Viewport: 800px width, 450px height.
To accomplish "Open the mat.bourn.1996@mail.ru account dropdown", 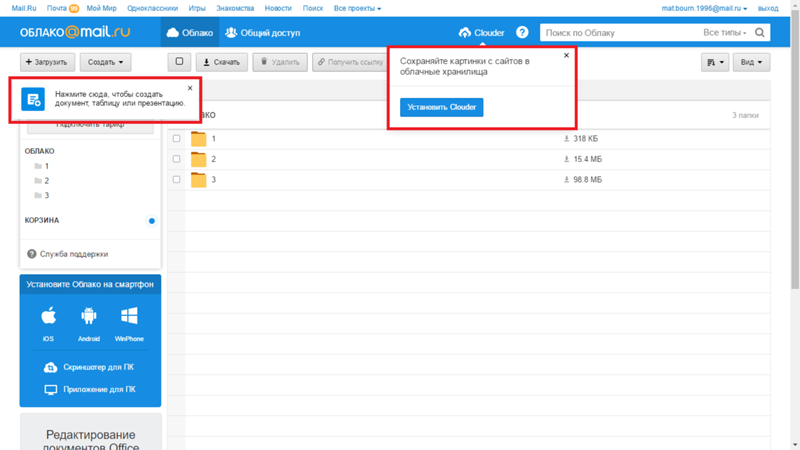I will [704, 8].
